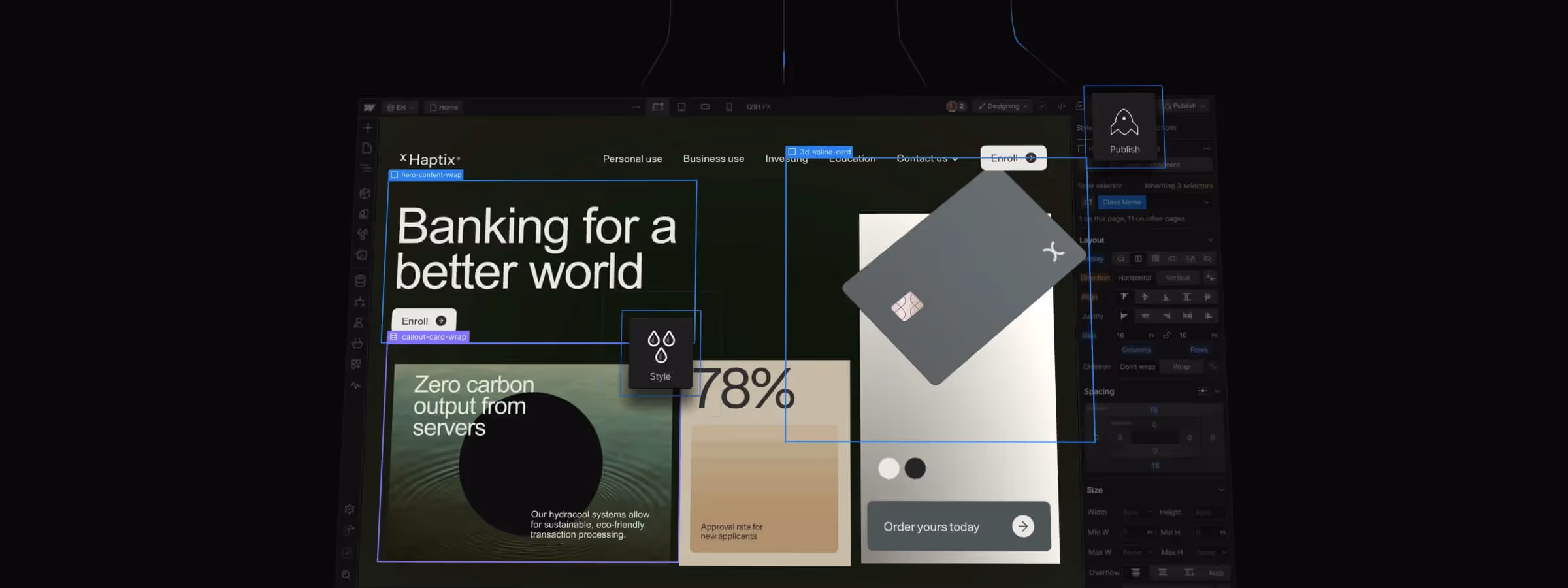Collapse the Size section chevron
The image size is (1568, 588).
pos(1221,489)
